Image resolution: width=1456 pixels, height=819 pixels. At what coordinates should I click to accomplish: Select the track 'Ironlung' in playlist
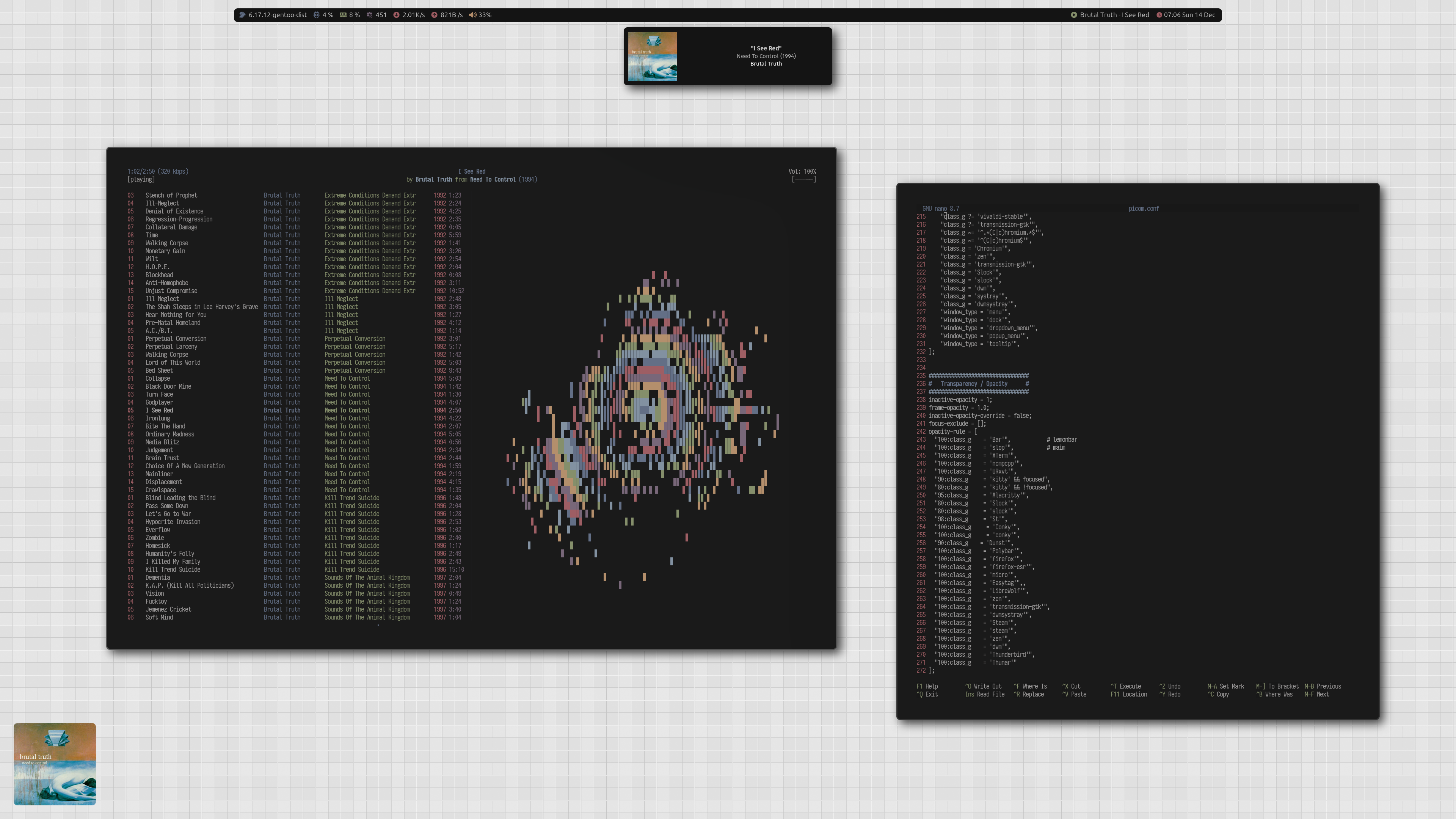pos(158,418)
